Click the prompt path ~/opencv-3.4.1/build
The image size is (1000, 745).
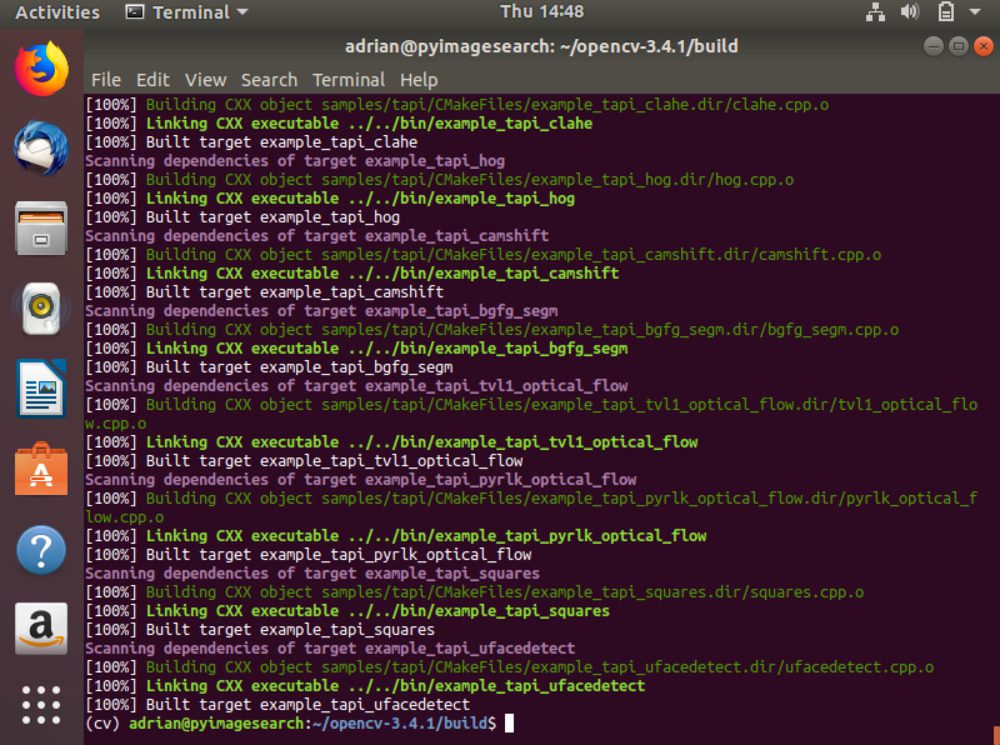(400, 723)
